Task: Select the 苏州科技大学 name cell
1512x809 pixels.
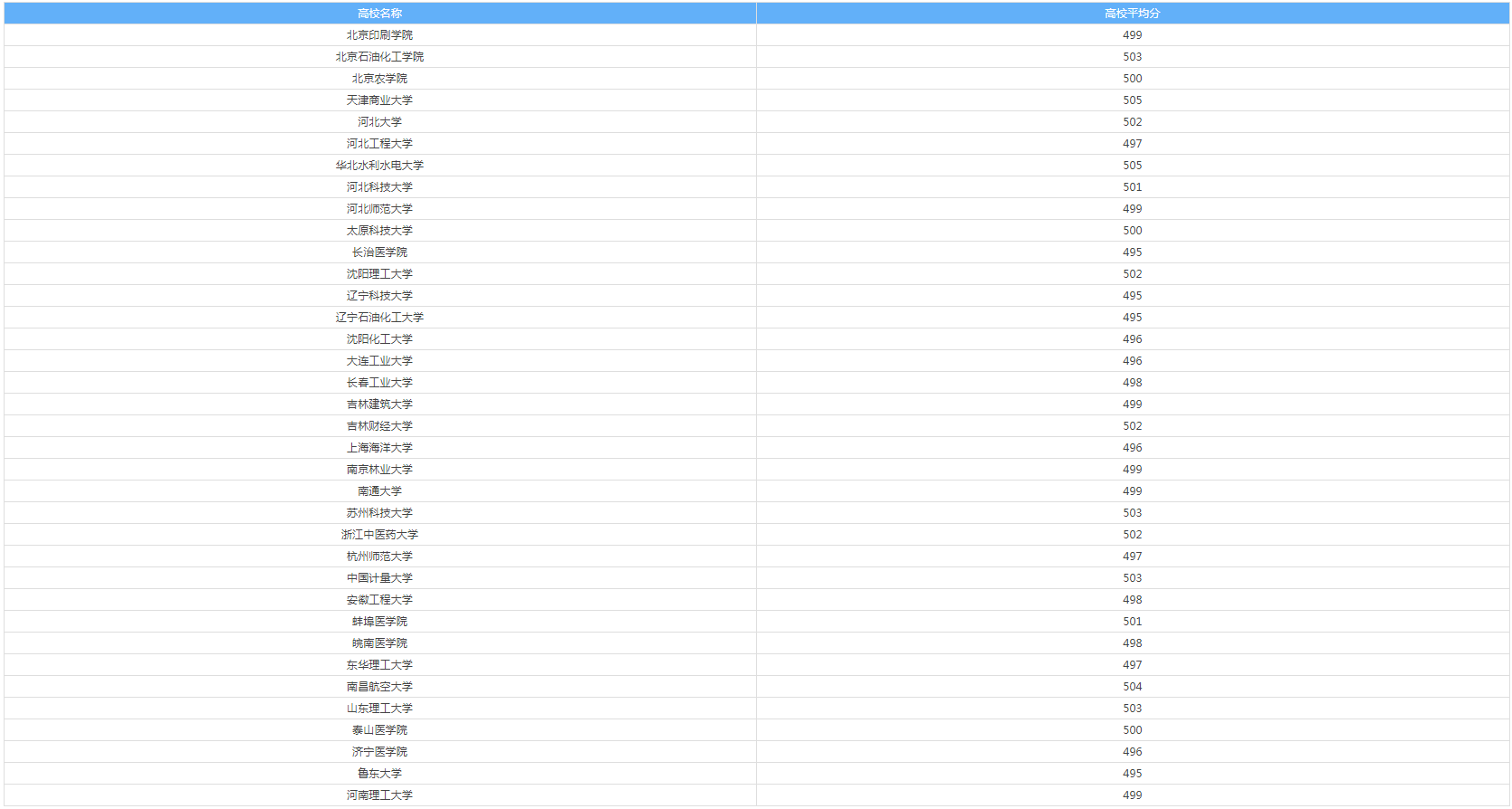Action: point(379,513)
